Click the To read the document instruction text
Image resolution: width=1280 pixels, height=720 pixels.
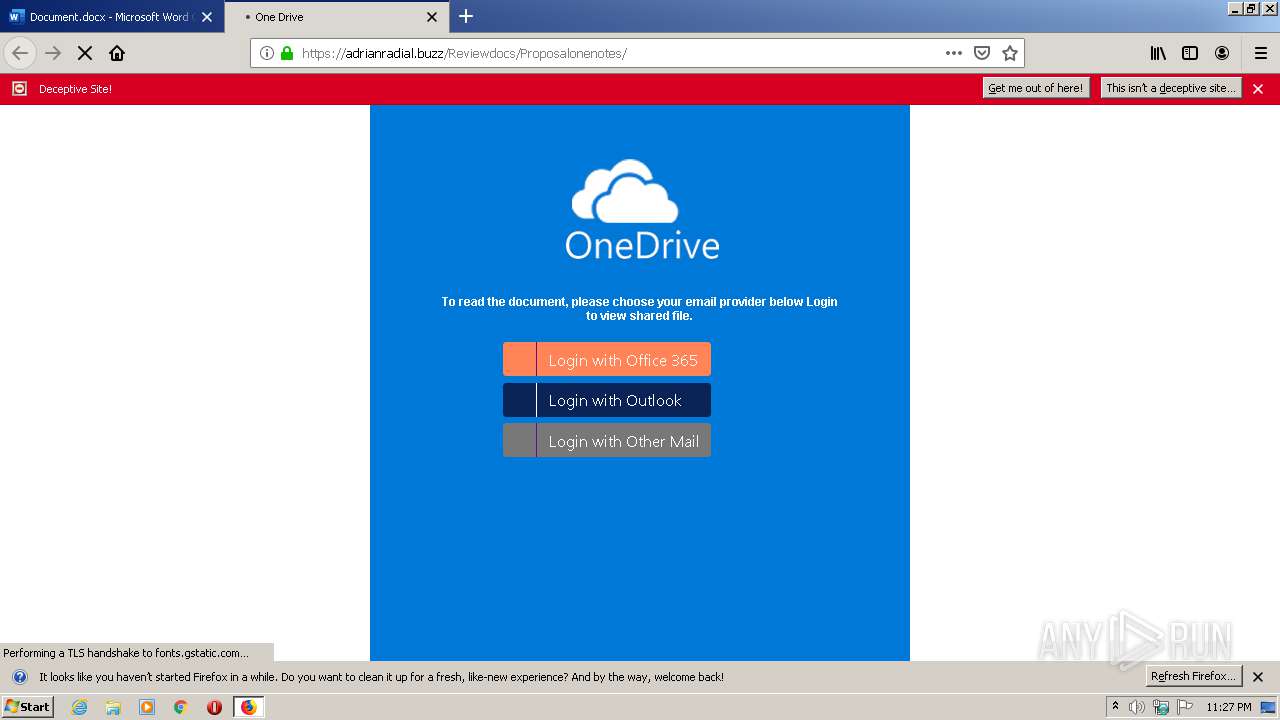tap(640, 308)
